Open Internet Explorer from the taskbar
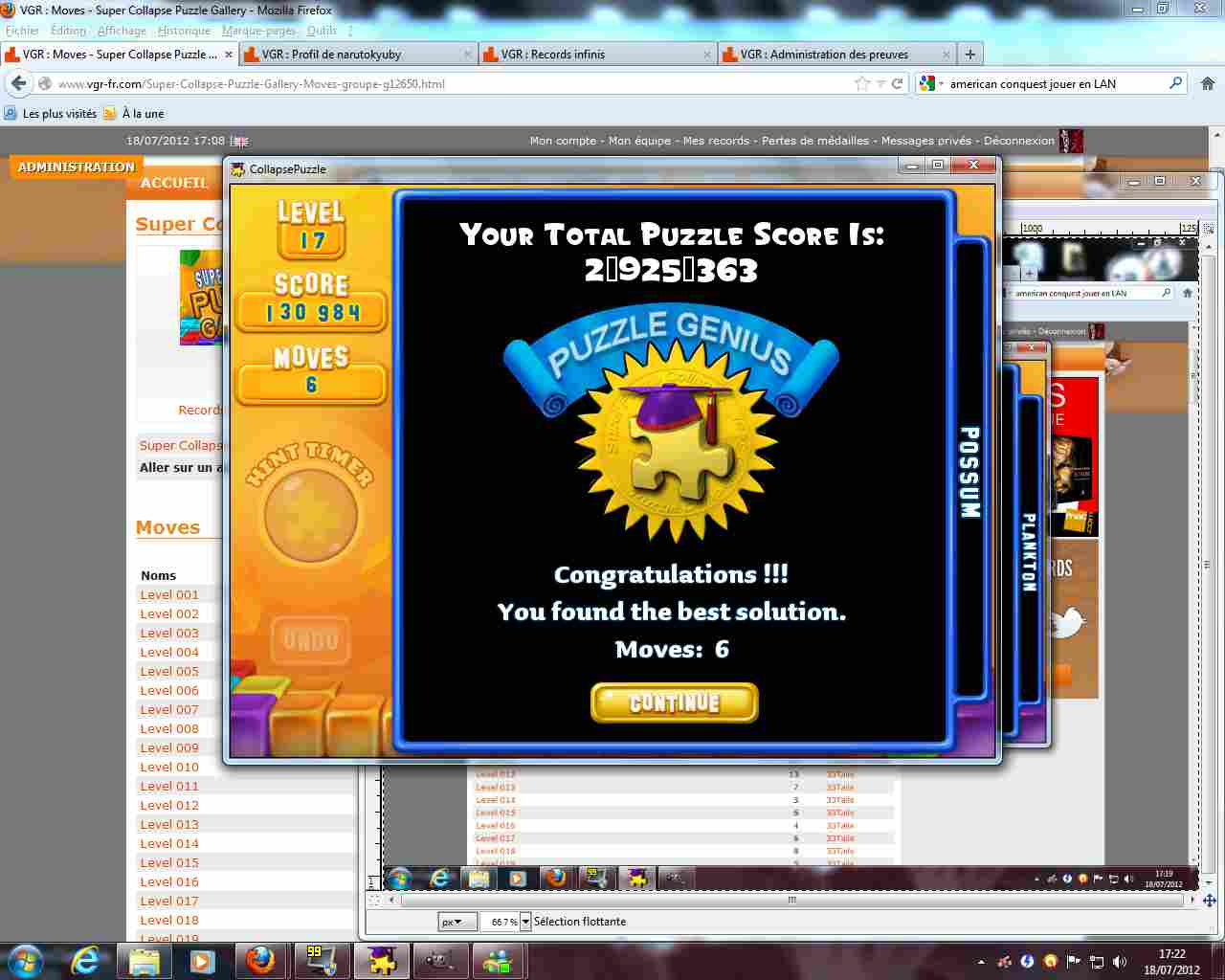 (86, 960)
